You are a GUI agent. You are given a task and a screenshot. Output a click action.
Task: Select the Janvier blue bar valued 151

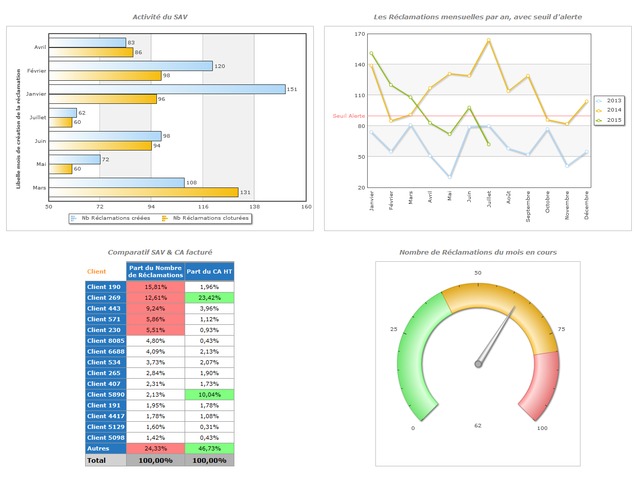coord(167,89)
